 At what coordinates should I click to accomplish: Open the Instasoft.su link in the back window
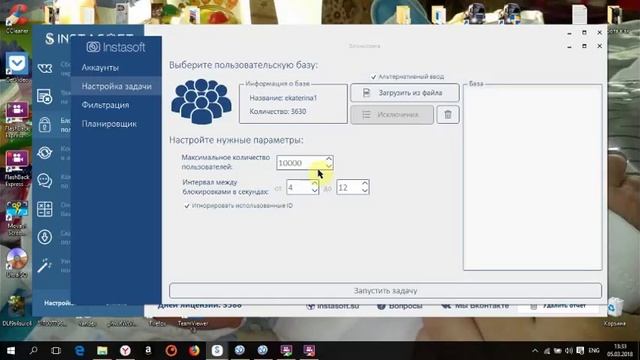(x=333, y=306)
